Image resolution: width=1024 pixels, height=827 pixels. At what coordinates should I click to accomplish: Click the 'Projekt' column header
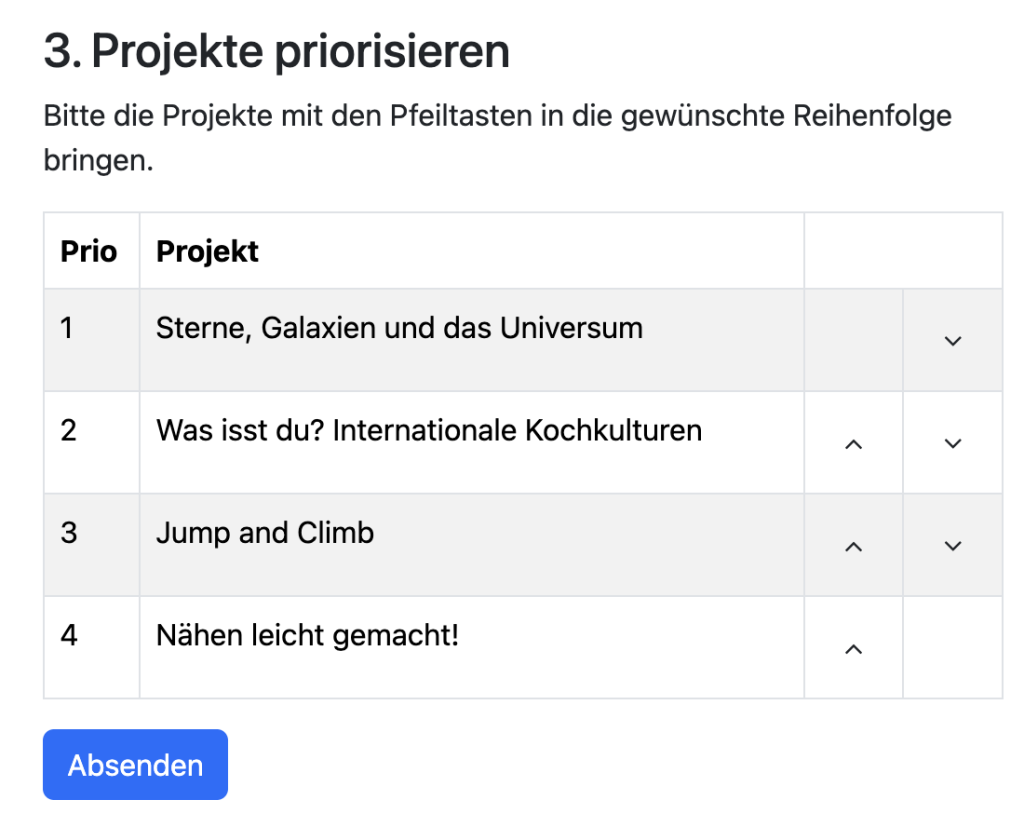coord(206,251)
